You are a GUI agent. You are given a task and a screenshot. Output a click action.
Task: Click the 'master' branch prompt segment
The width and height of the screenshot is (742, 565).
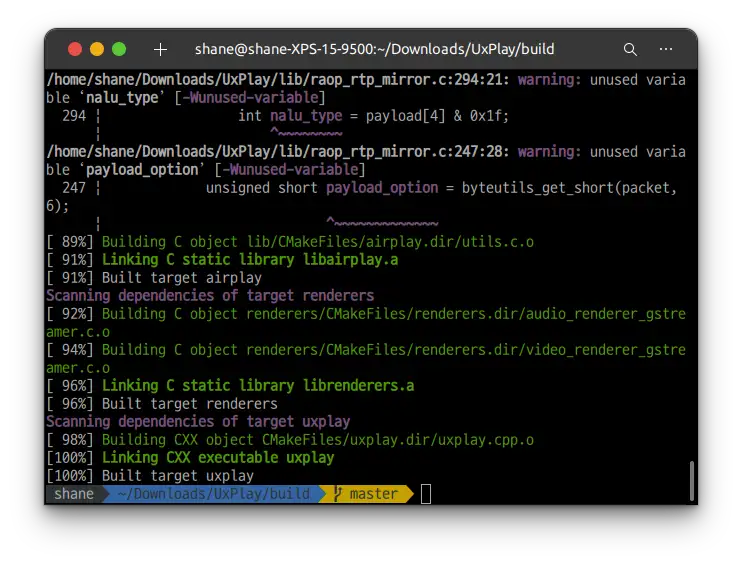pyautogui.click(x=373, y=494)
